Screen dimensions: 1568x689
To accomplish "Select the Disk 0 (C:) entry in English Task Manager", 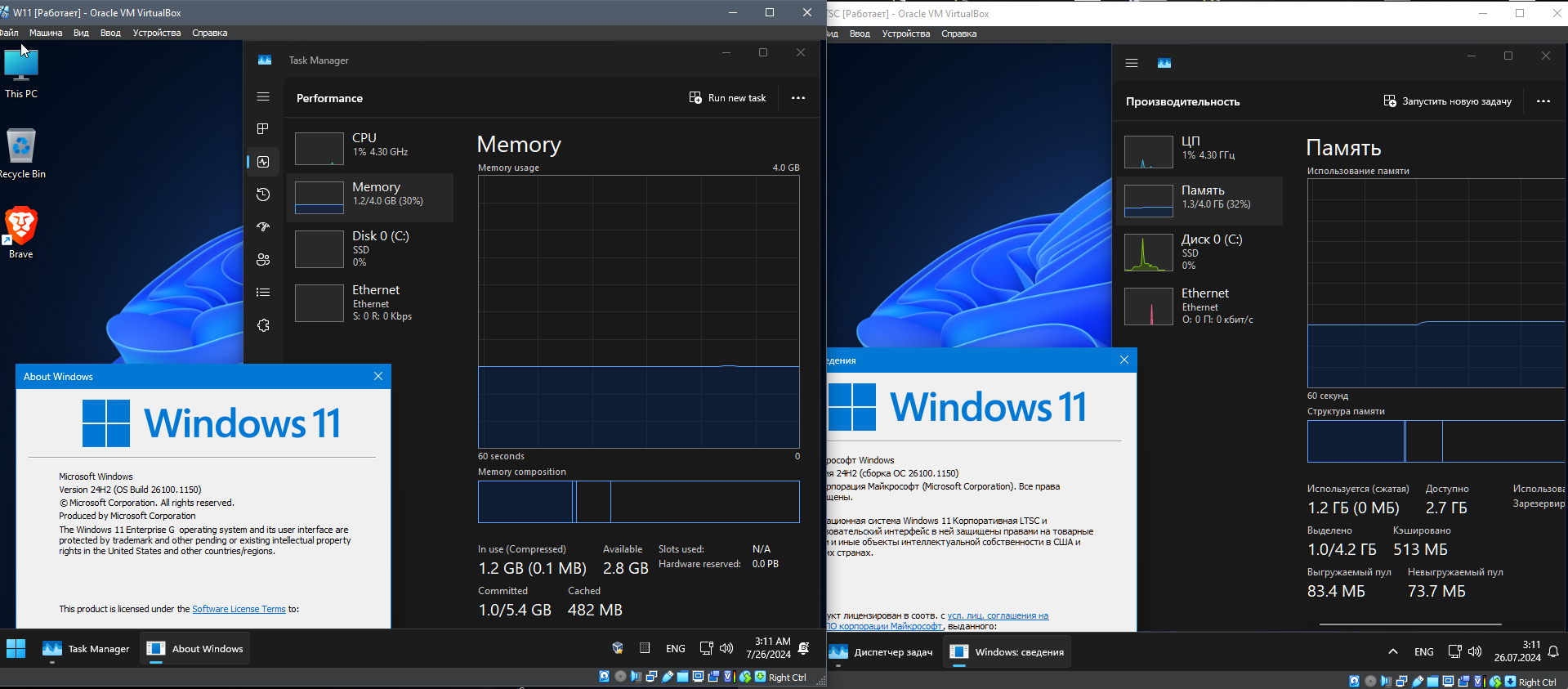I will point(371,248).
